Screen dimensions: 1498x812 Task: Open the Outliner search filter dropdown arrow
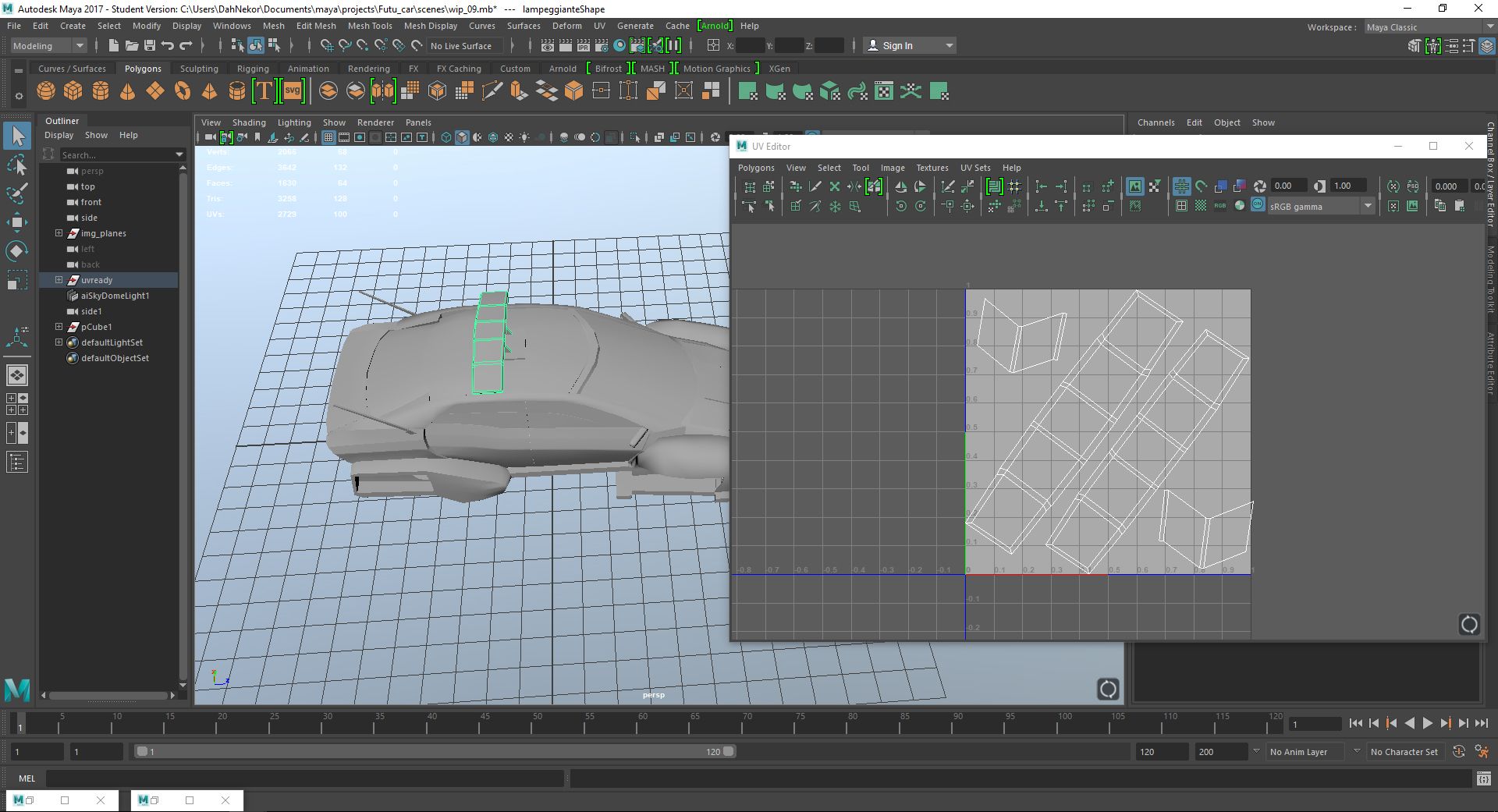[x=179, y=155]
